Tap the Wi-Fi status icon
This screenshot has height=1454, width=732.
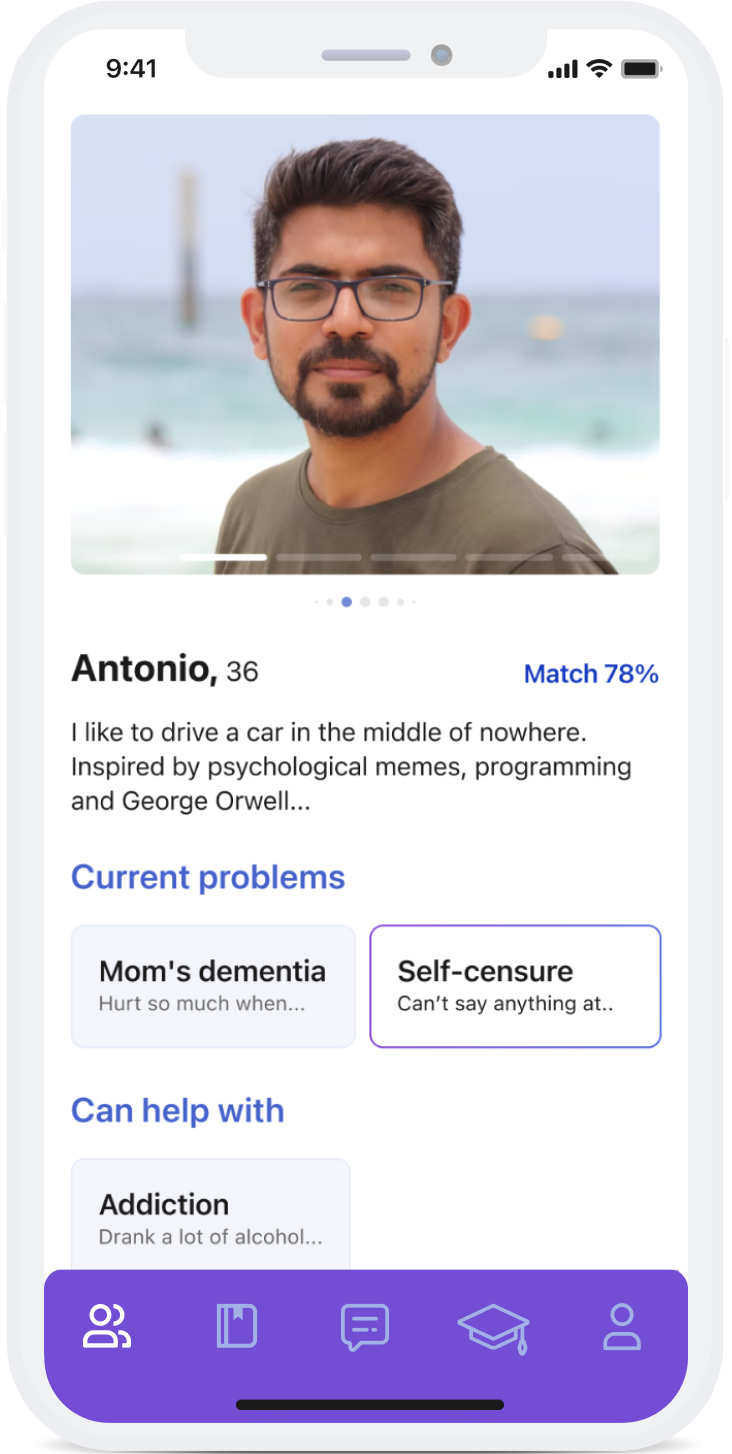tap(599, 69)
